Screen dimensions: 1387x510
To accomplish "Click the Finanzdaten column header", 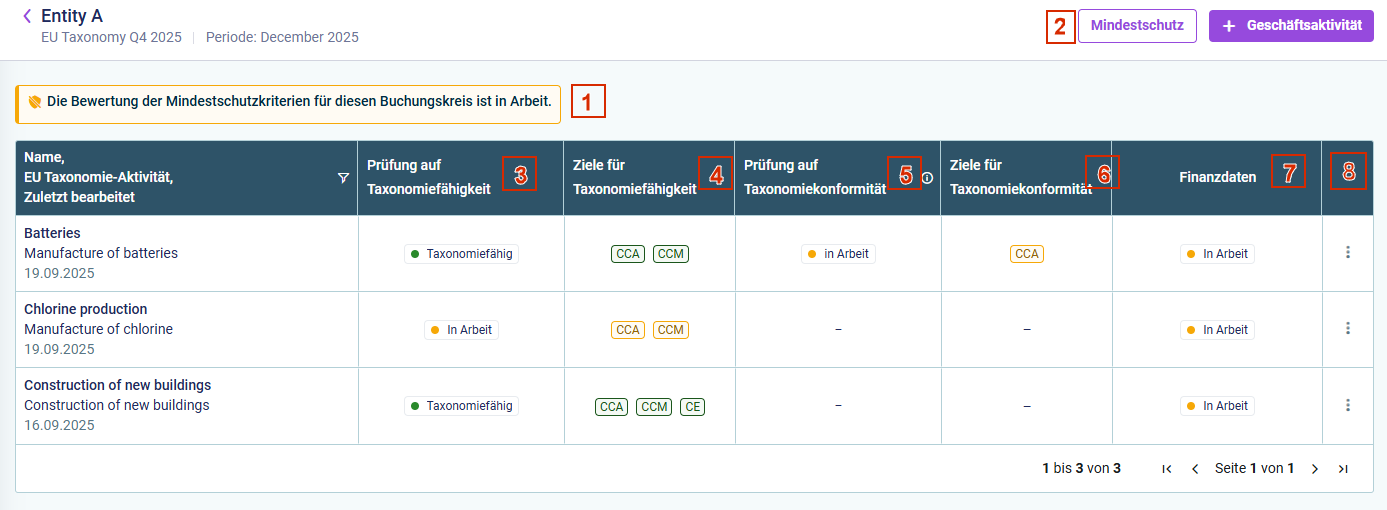I will 1217,178.
